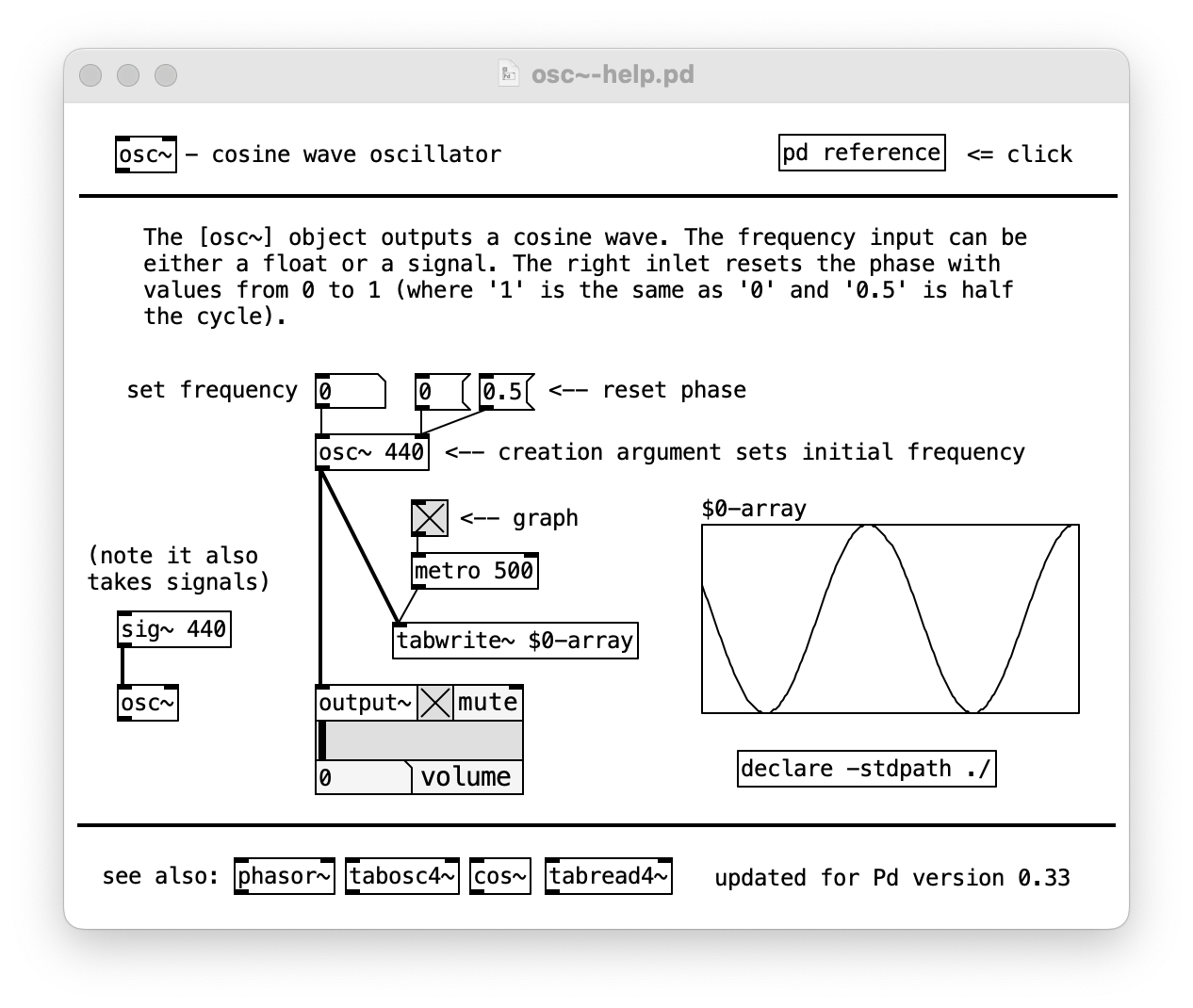Toggle the DSP checkbox beside output~
Screen dimensions: 1193x1008
(435, 703)
